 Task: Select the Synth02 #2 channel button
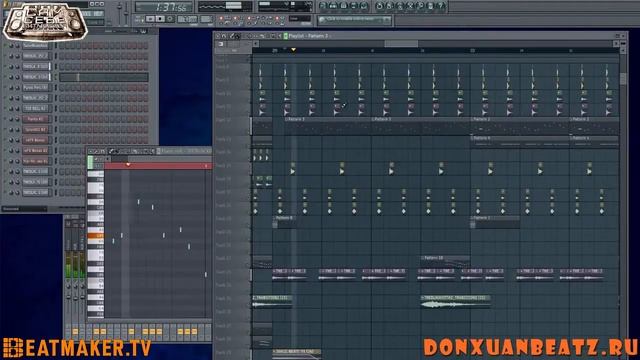point(36,129)
